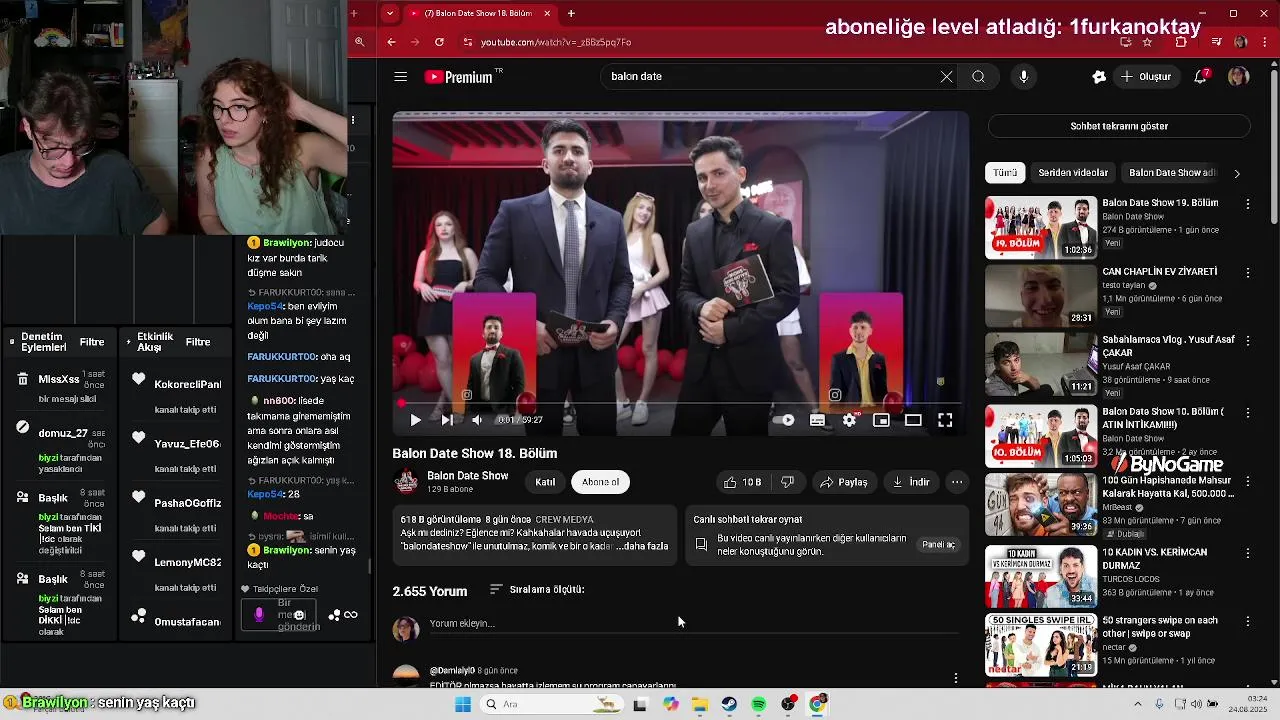This screenshot has width=1280, height=720.
Task: Open the Windows Start menu
Action: point(463,704)
